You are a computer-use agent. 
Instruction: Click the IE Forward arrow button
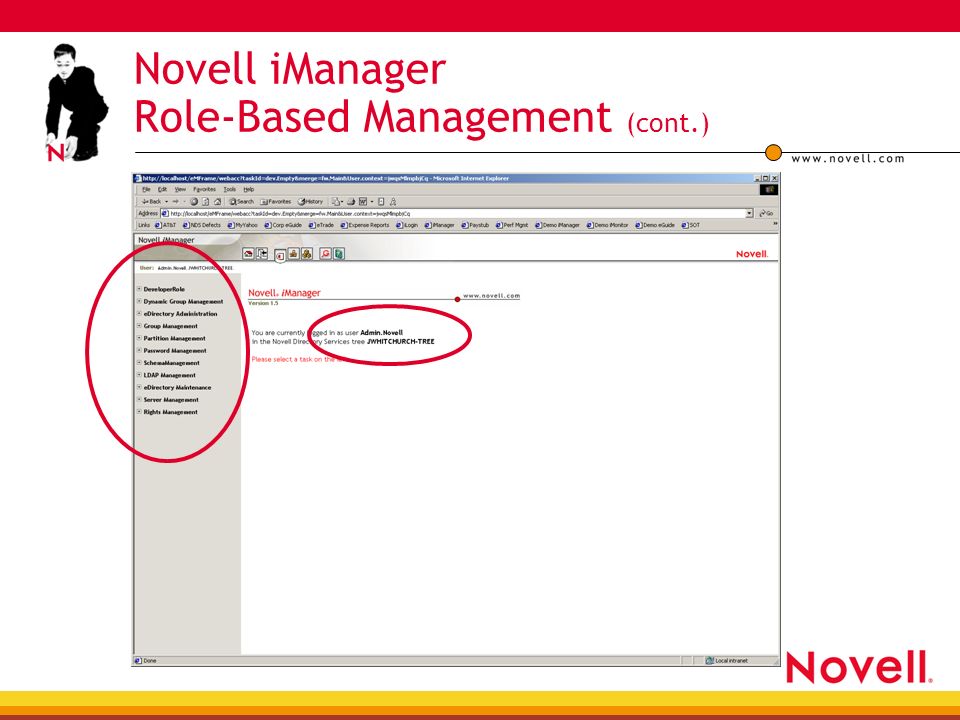pyautogui.click(x=176, y=201)
